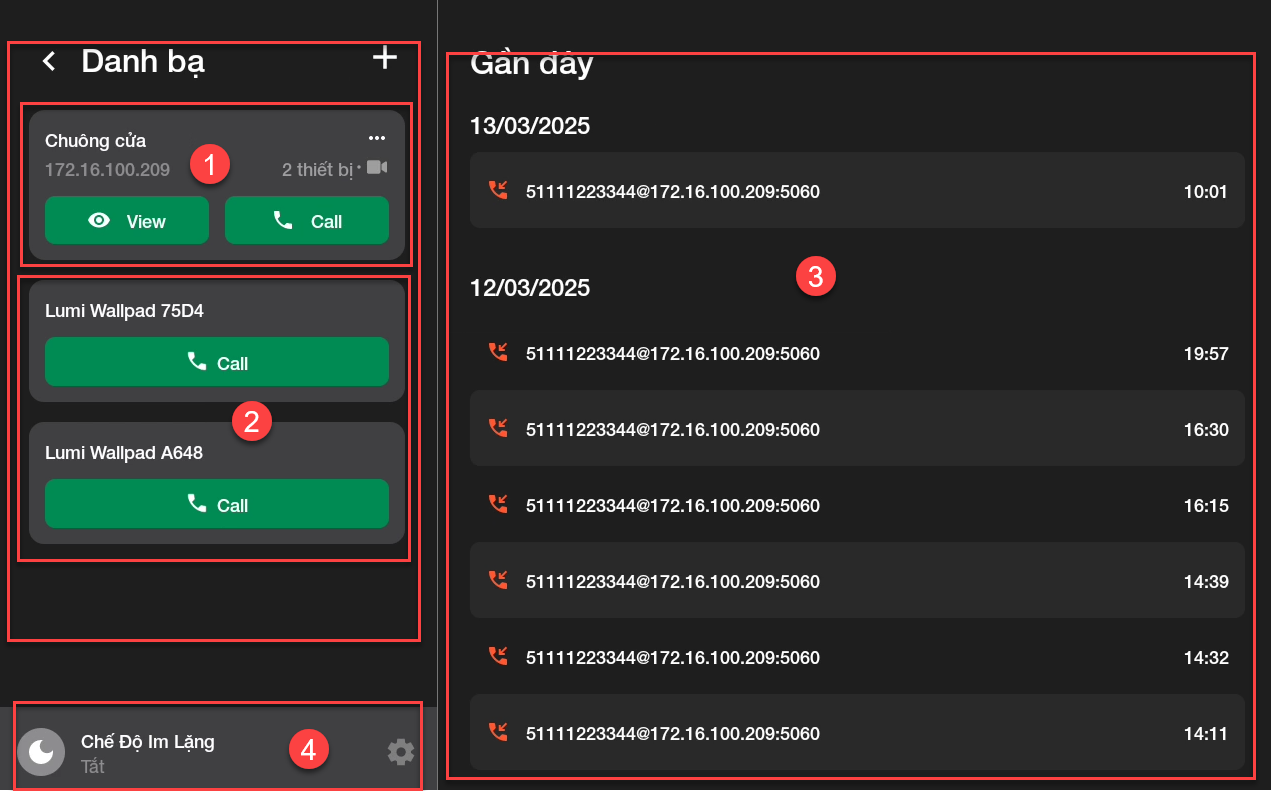Open the call log entry at 16:15
Viewport: 1271px width, 791px height.
tap(856, 506)
